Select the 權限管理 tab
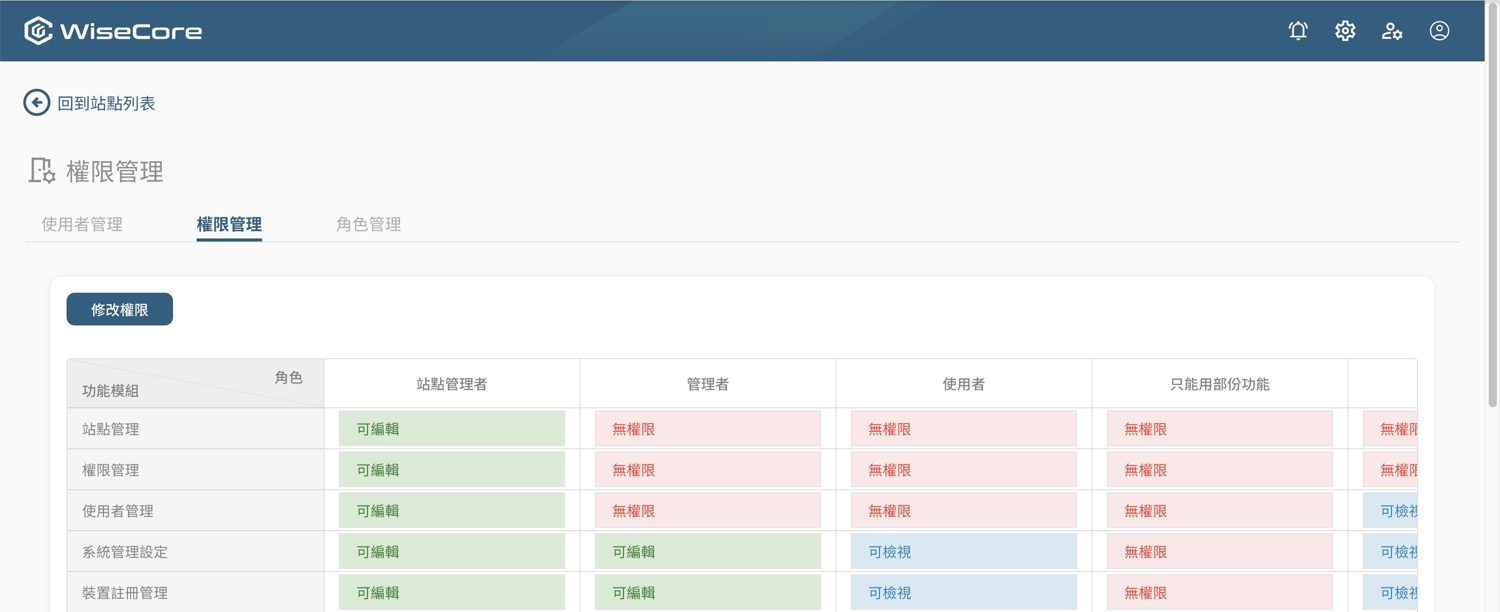 coord(229,224)
